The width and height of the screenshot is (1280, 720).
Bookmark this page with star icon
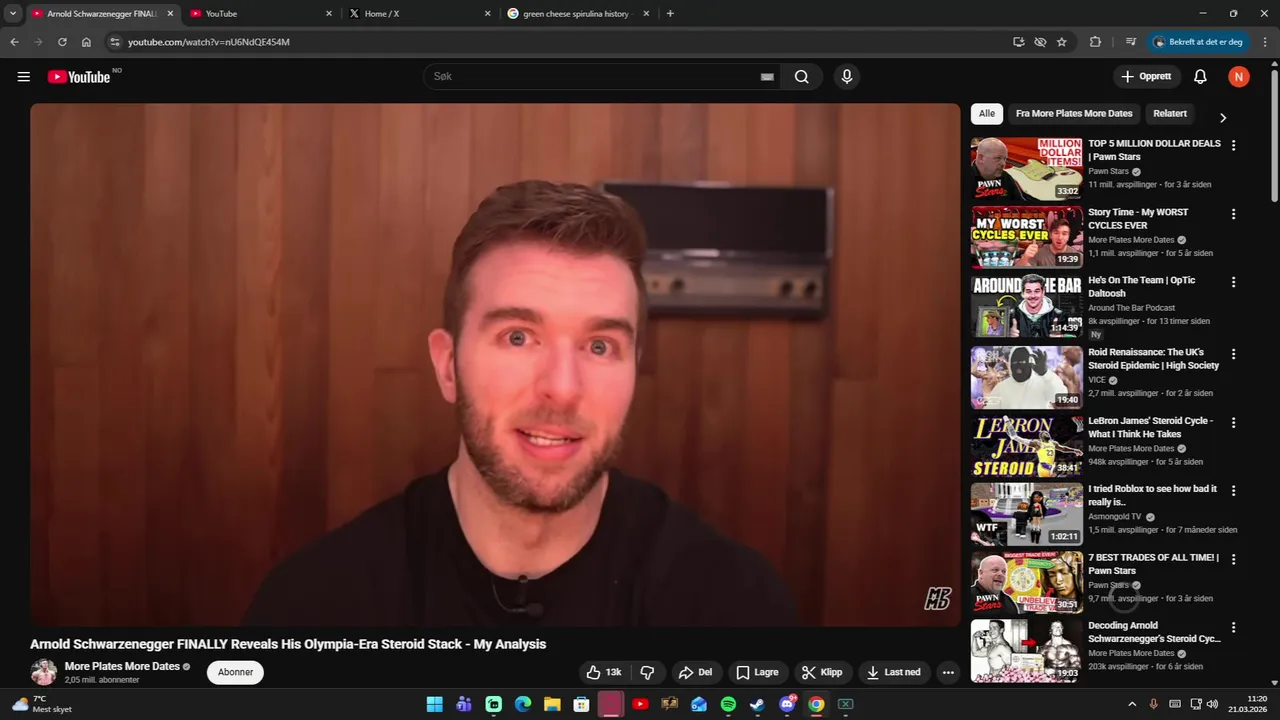tap(1062, 42)
